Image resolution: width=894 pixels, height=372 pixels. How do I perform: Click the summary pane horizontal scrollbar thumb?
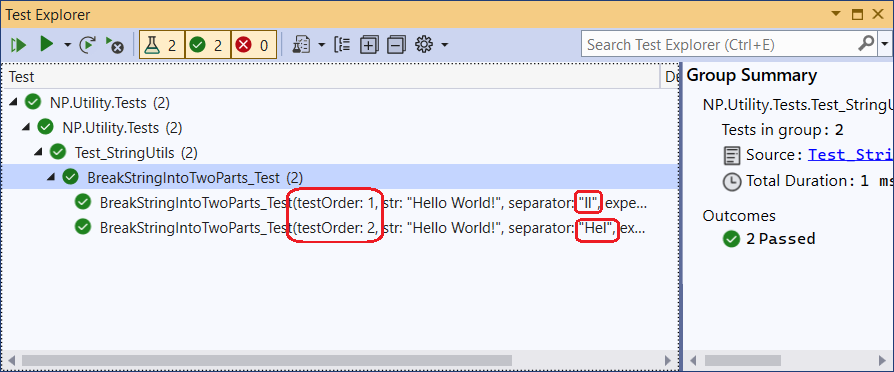coord(742,361)
